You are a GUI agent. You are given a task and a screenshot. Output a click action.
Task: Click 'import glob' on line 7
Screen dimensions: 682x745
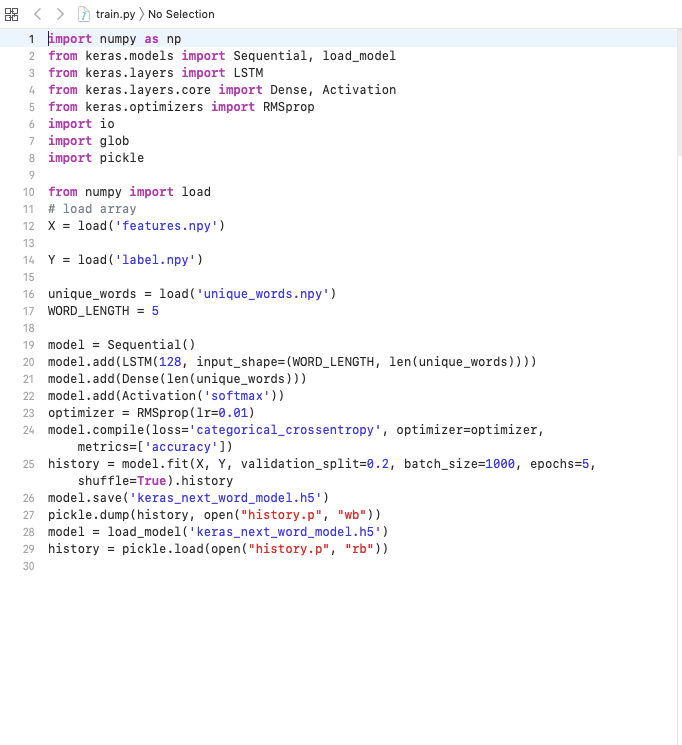tap(88, 141)
